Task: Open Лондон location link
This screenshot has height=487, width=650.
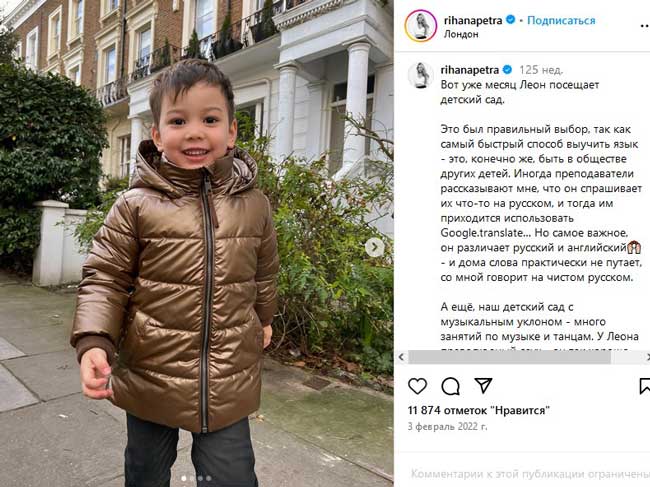Action: 461,34
